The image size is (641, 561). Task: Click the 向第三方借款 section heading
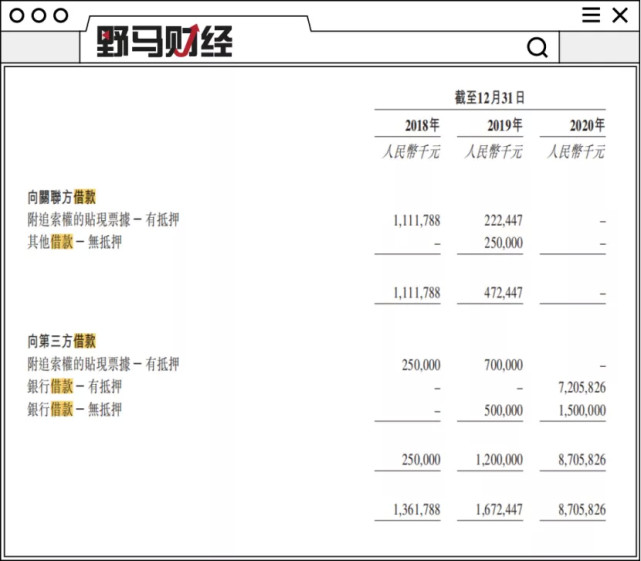click(62, 341)
